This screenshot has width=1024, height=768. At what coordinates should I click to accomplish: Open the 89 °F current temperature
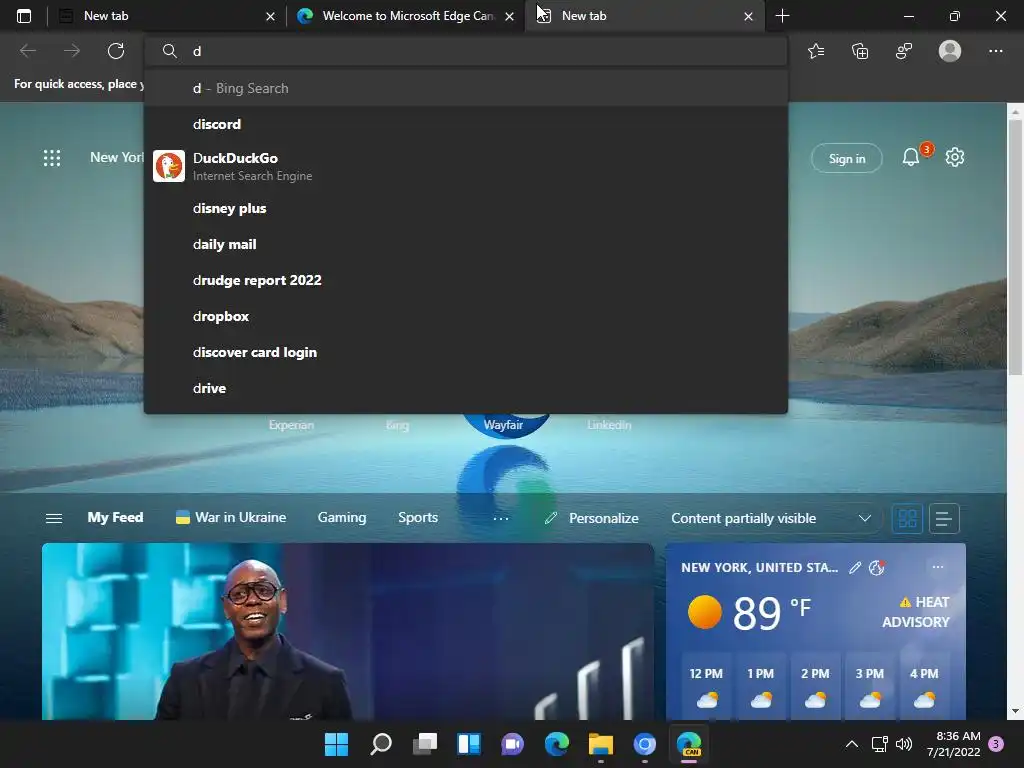pyautogui.click(x=772, y=613)
